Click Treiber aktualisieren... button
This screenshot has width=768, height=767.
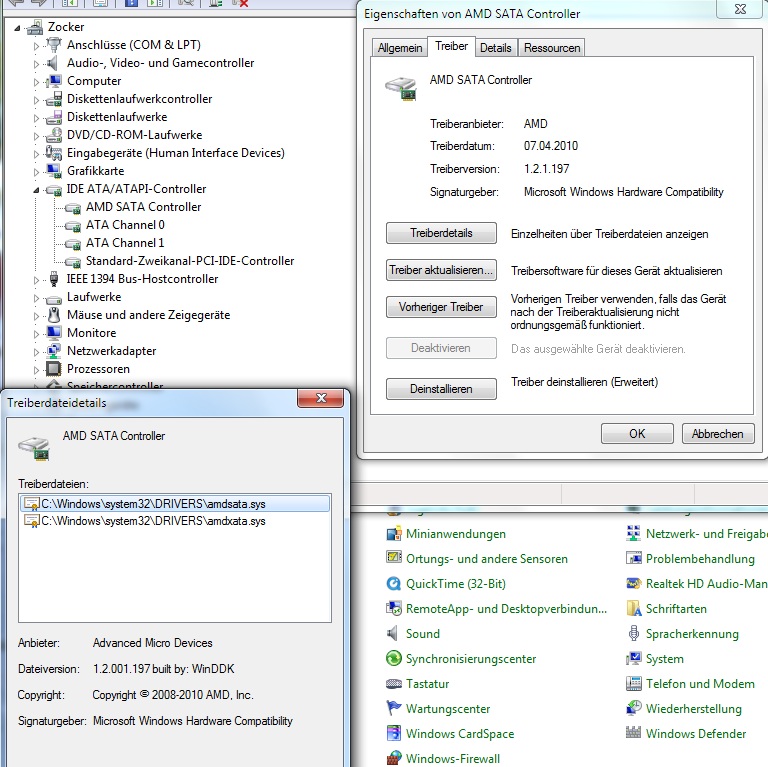[x=441, y=270]
